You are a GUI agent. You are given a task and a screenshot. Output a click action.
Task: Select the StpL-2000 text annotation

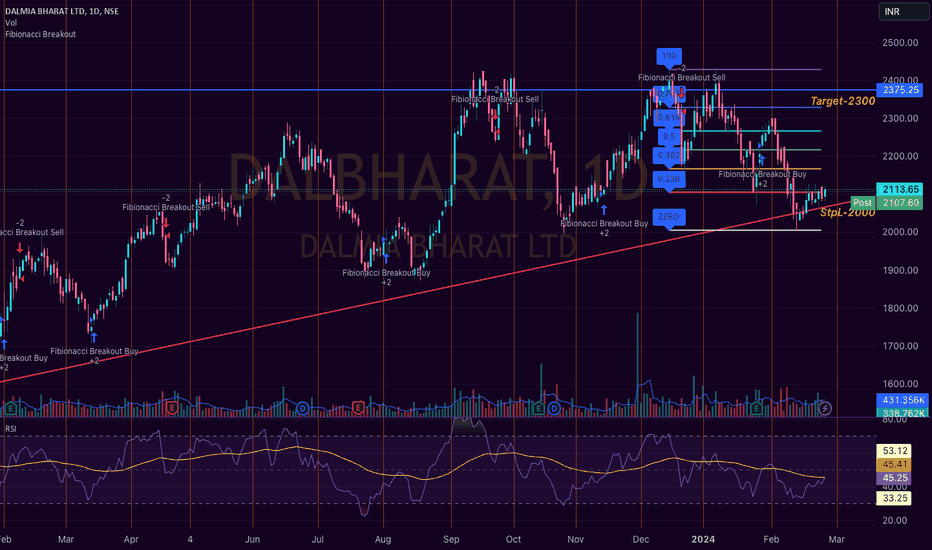[x=847, y=213]
